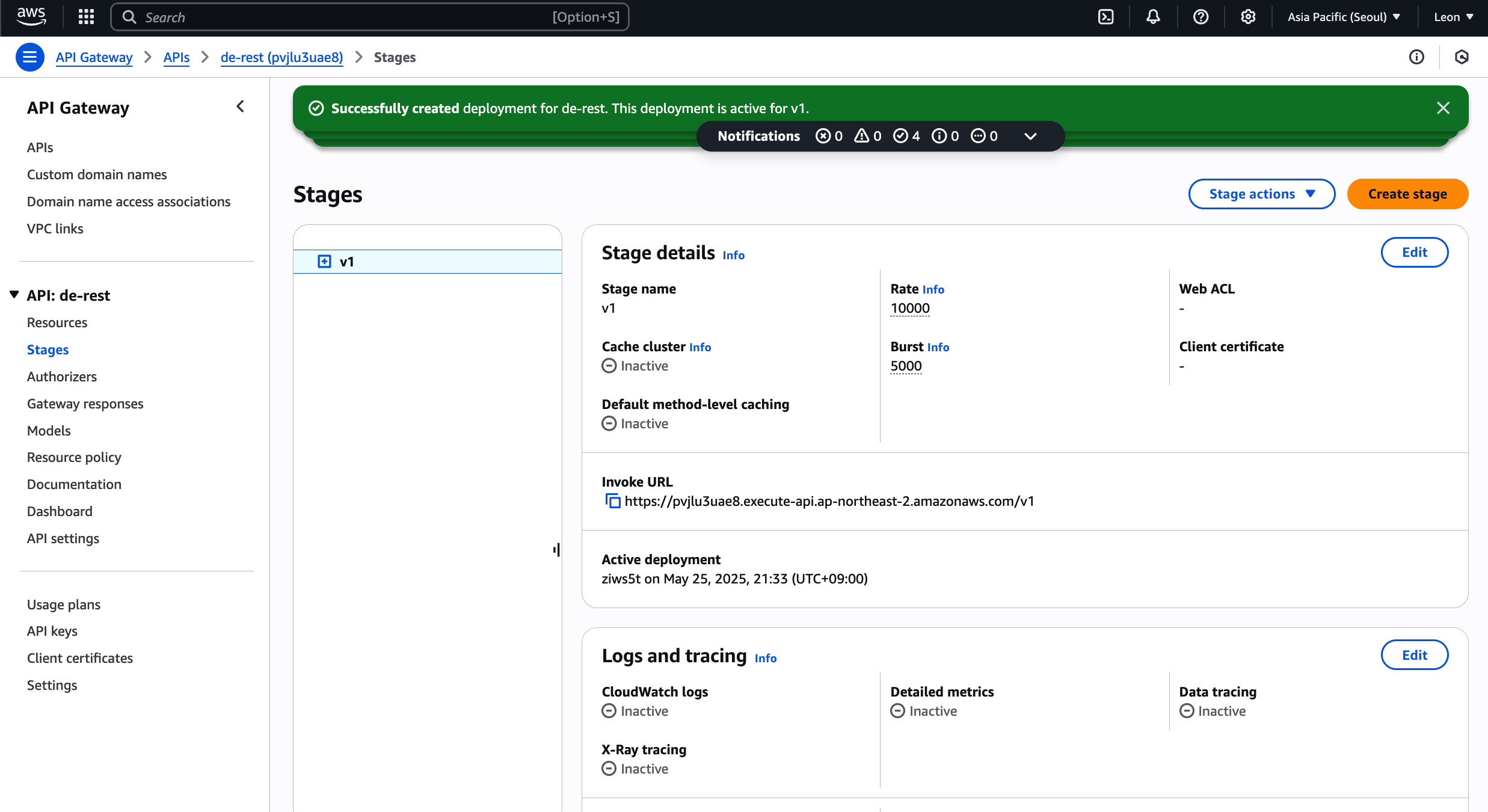Click the settings gear icon in the top bar

click(1248, 17)
